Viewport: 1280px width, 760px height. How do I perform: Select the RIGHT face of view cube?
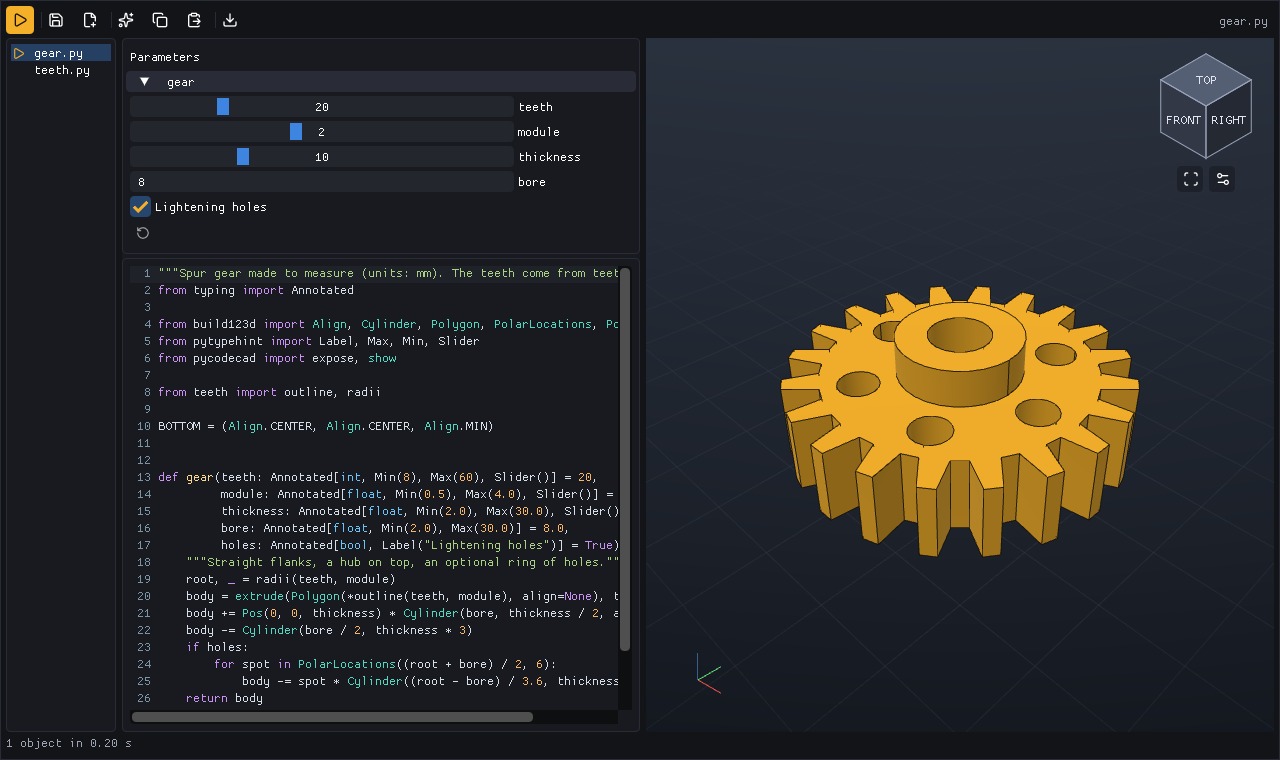pyautogui.click(x=1229, y=120)
